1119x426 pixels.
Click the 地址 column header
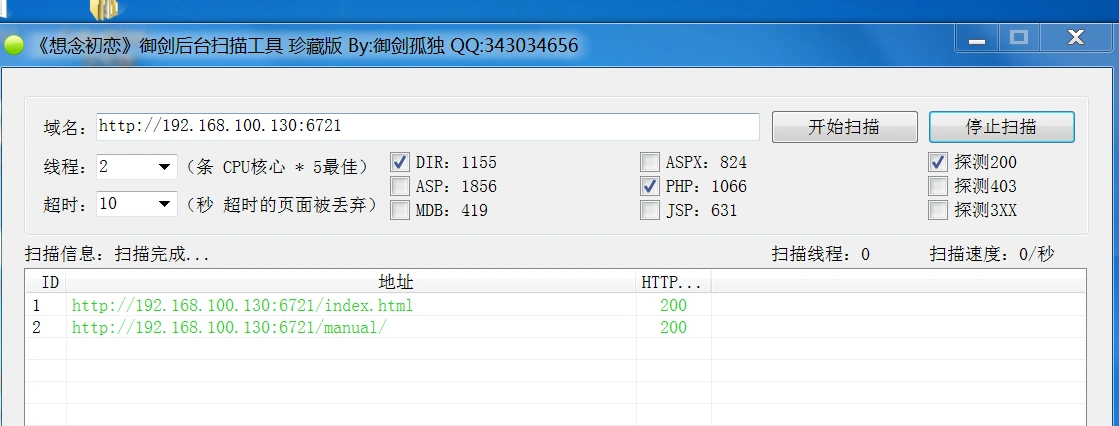tap(351, 282)
